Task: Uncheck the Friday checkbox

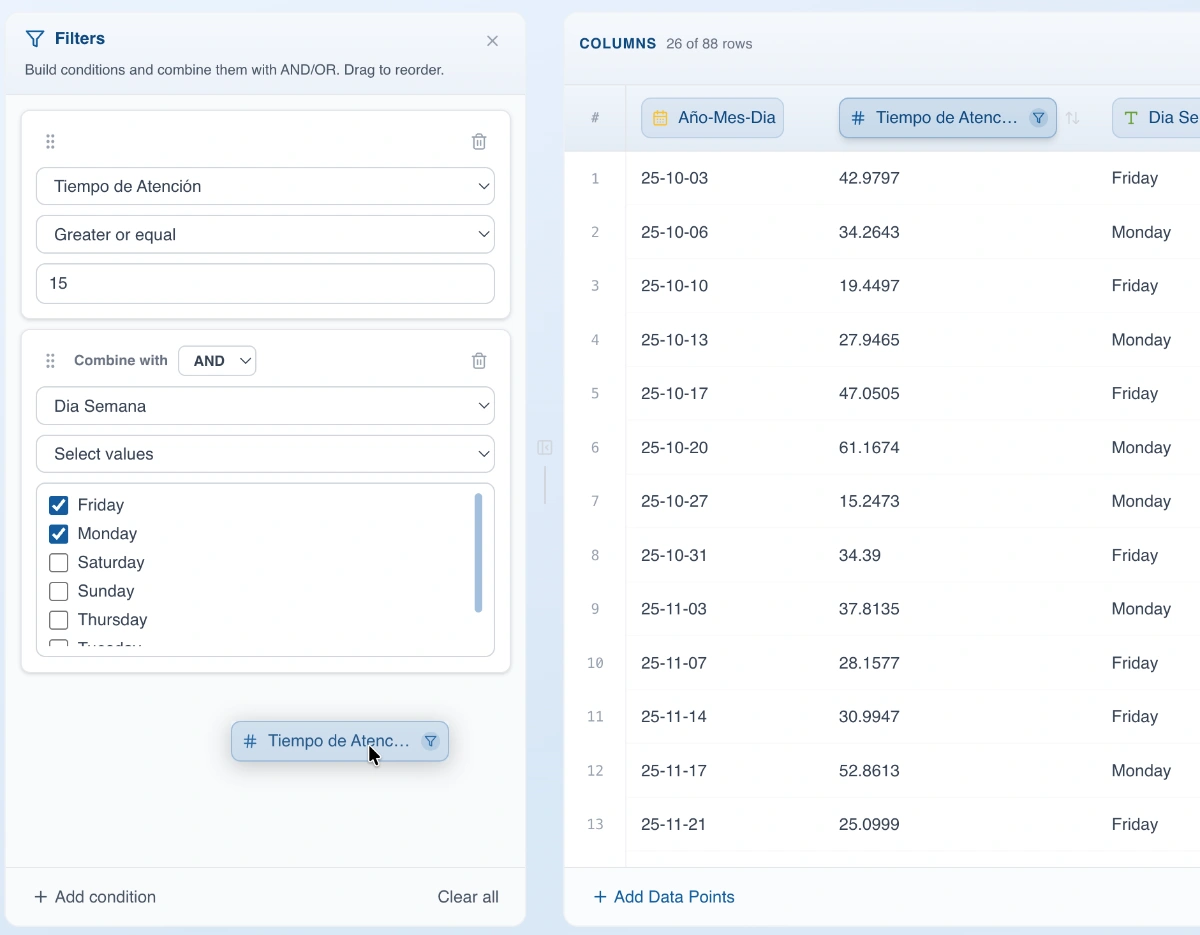Action: click(59, 505)
